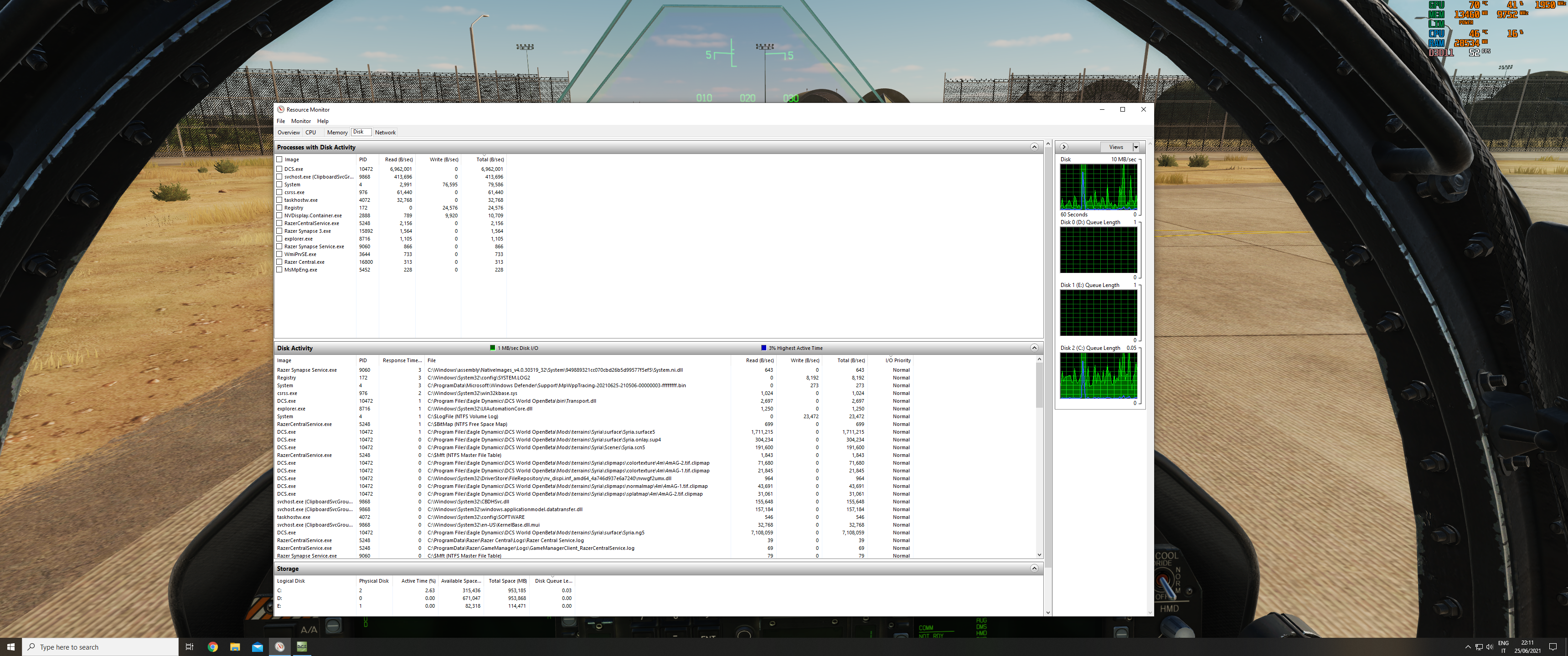Collapse the Processes with Disk Activity section
Screen dimensions: 1568x656
1034,147
